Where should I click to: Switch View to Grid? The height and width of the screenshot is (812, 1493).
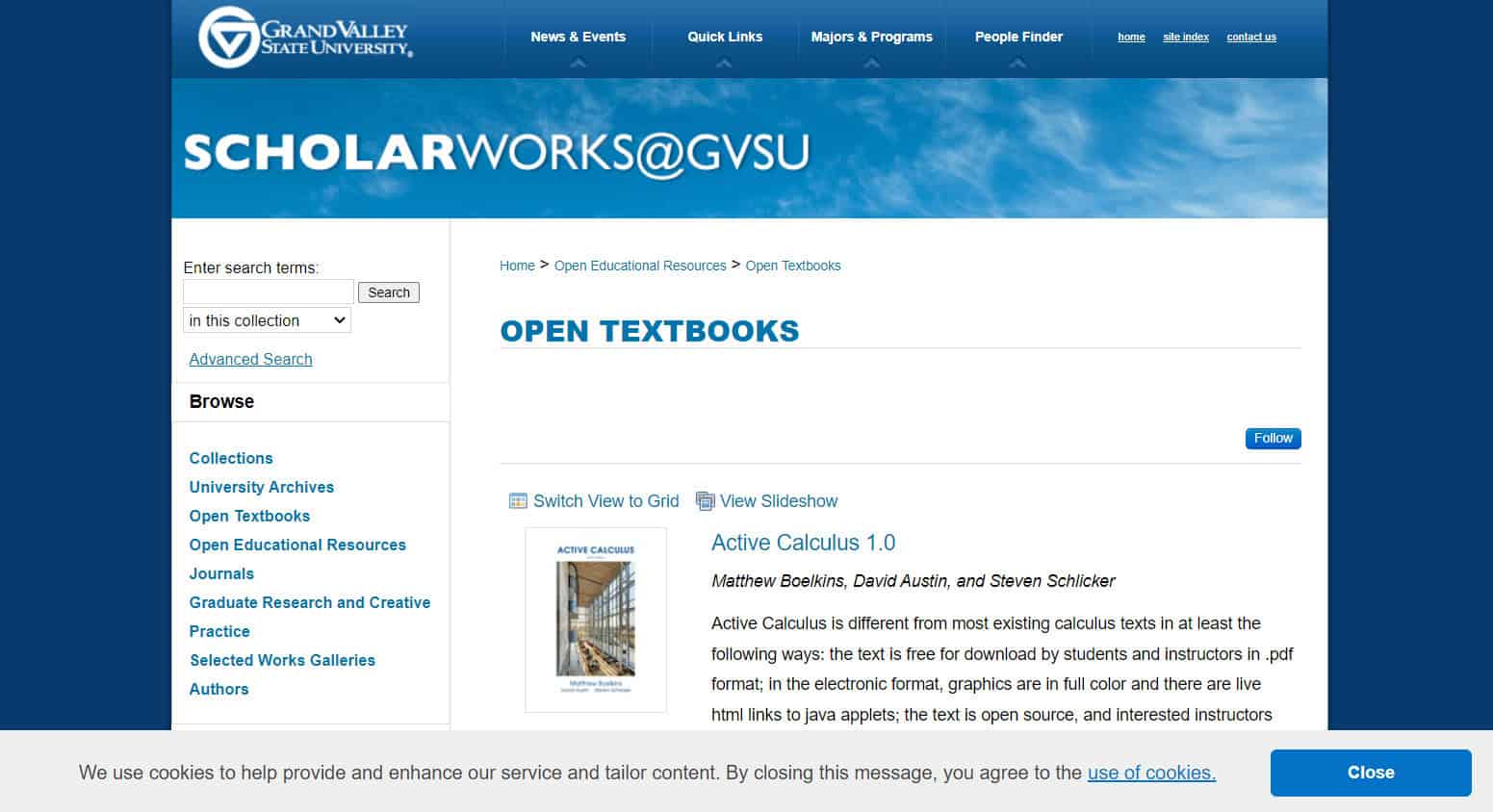click(606, 501)
